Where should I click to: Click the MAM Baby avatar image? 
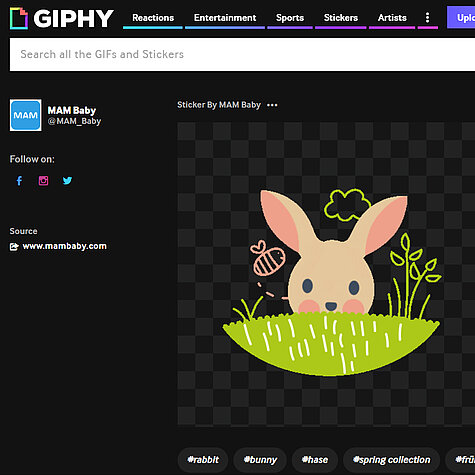(x=26, y=115)
